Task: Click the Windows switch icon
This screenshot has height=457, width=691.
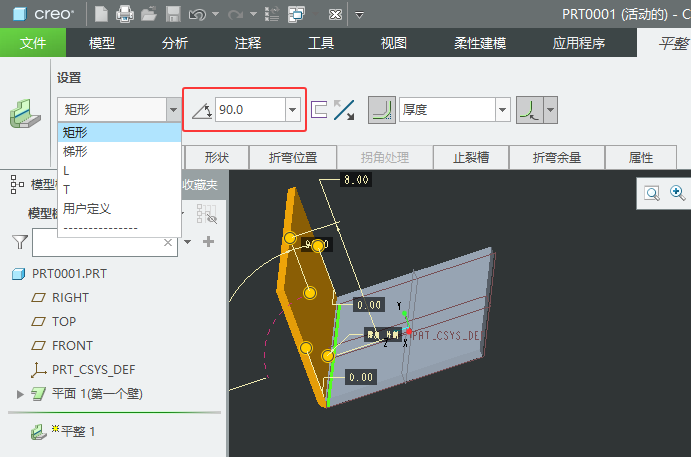Action: (x=296, y=14)
